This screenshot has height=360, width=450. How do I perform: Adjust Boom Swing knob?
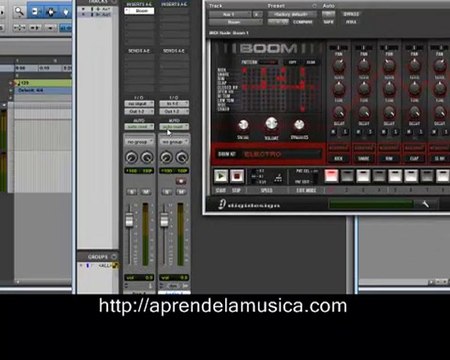tap(243, 125)
